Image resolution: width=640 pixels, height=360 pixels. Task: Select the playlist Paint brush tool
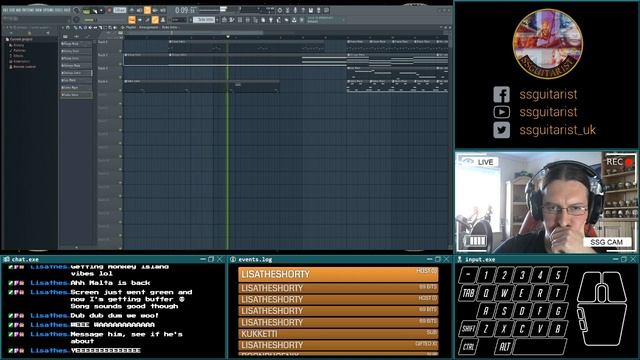pyautogui.click(x=80, y=27)
